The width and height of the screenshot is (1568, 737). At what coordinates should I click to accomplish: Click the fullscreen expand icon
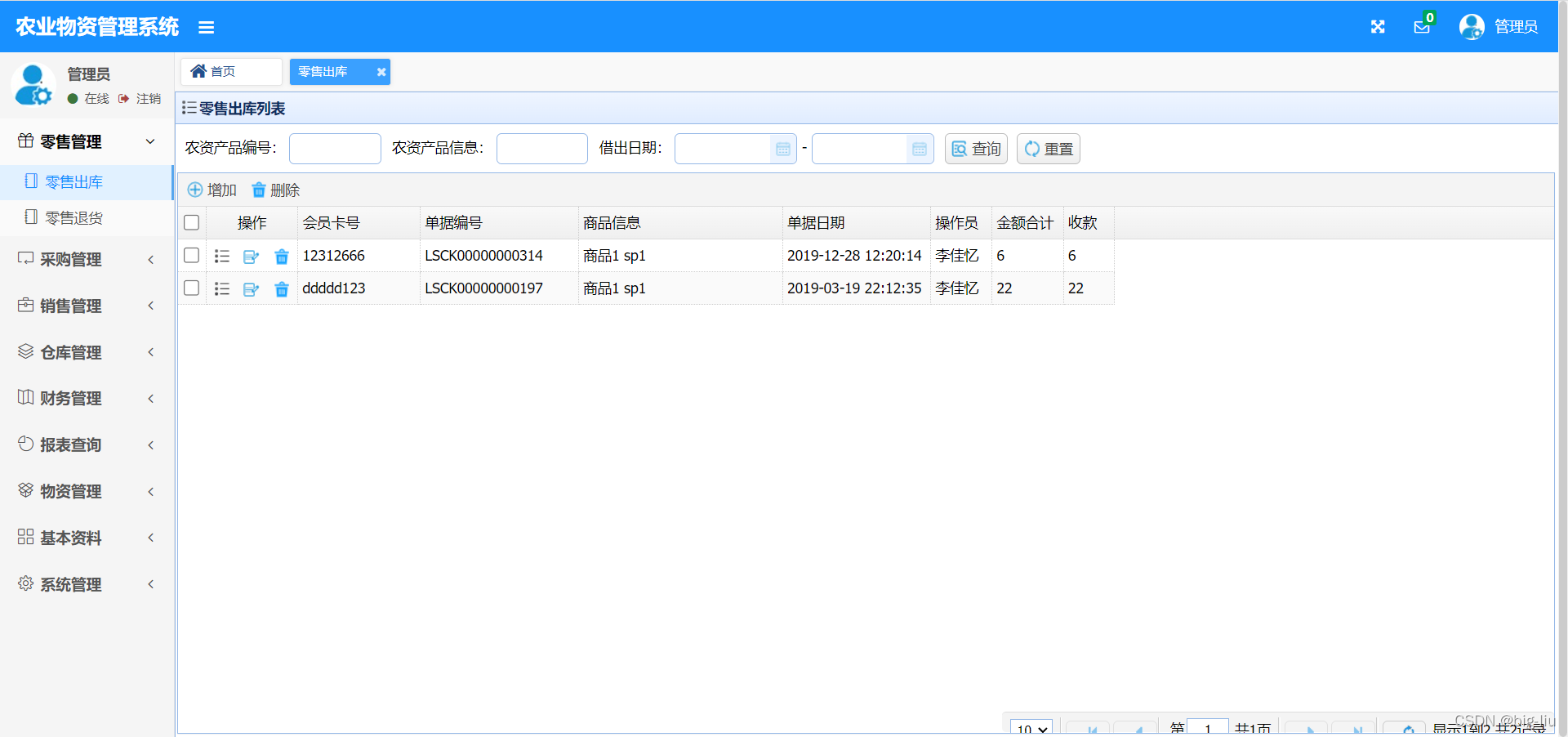click(1378, 27)
